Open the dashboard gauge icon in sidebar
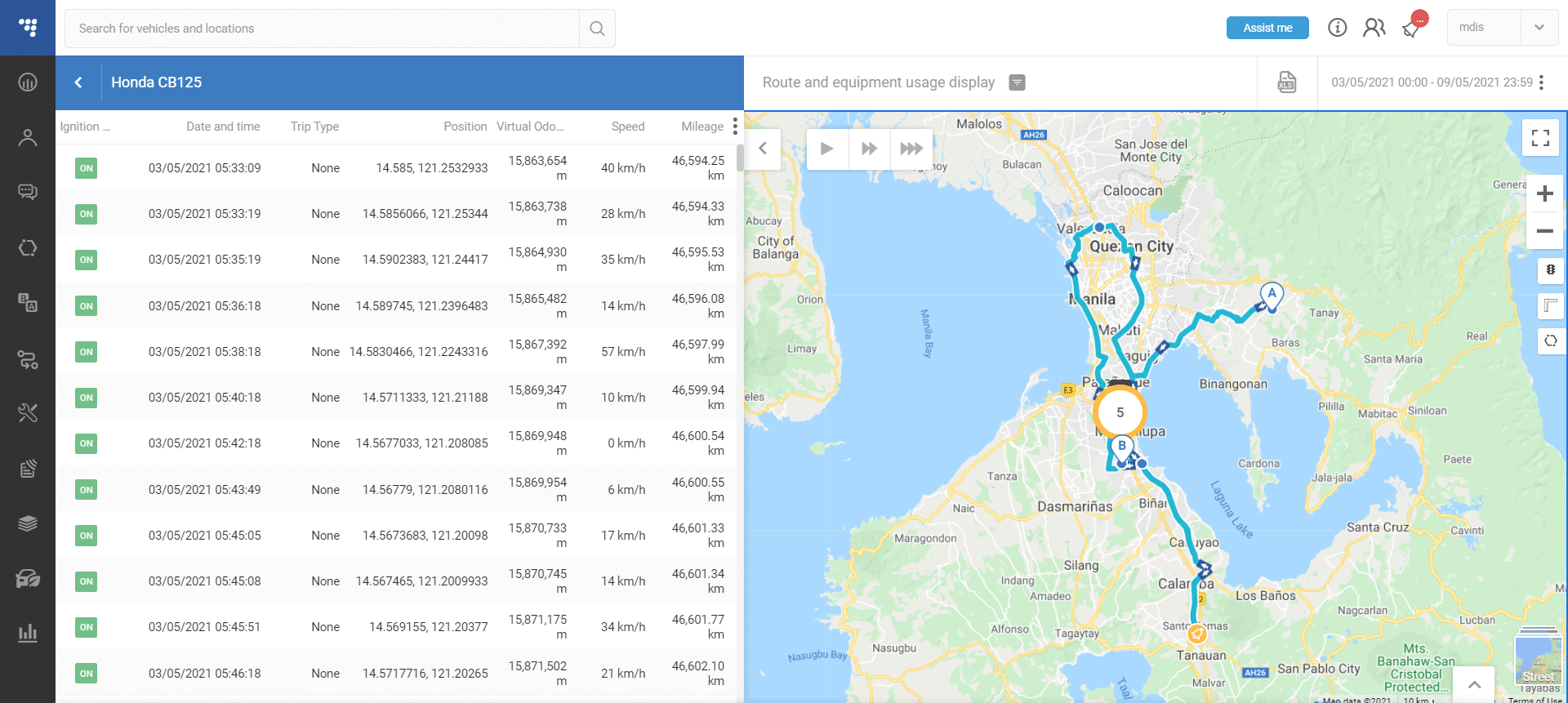1568x703 pixels. 28,82
